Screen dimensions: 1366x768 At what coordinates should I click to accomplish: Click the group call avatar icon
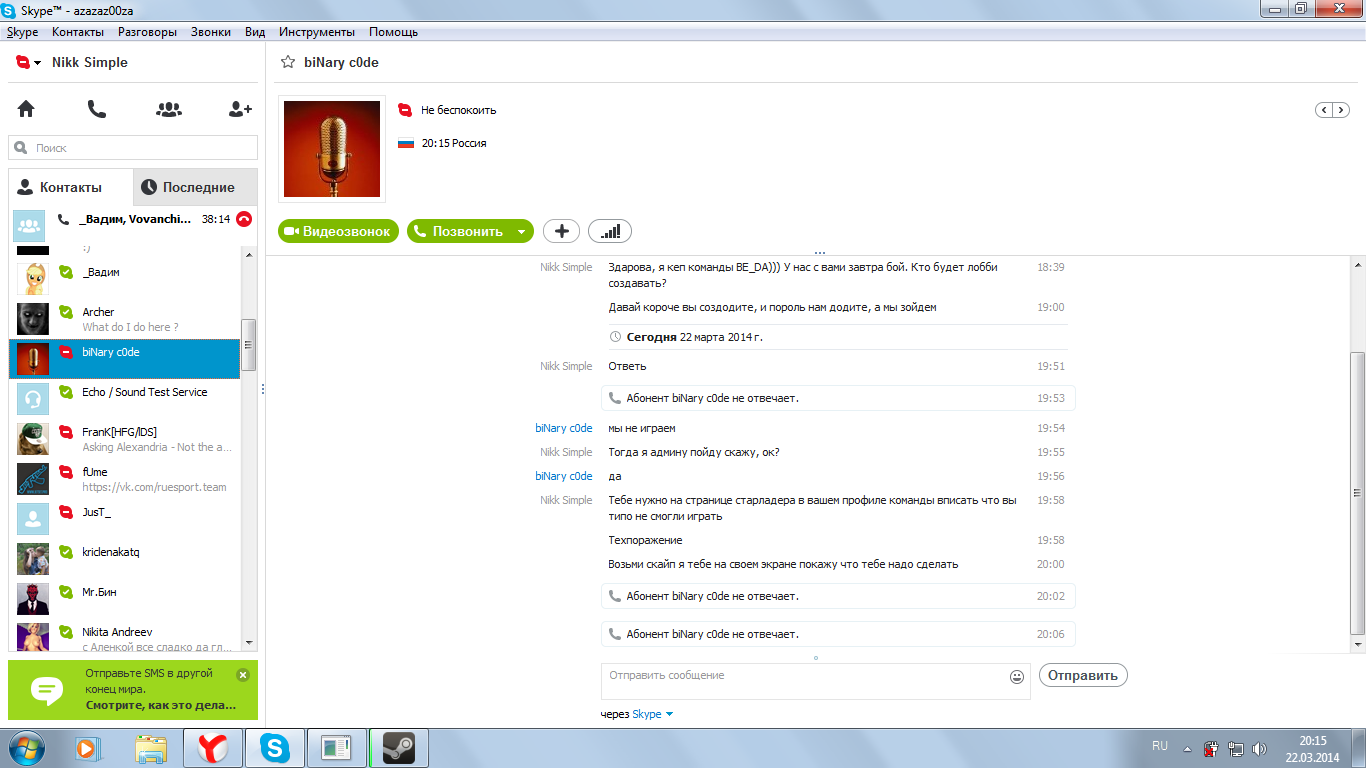click(29, 224)
